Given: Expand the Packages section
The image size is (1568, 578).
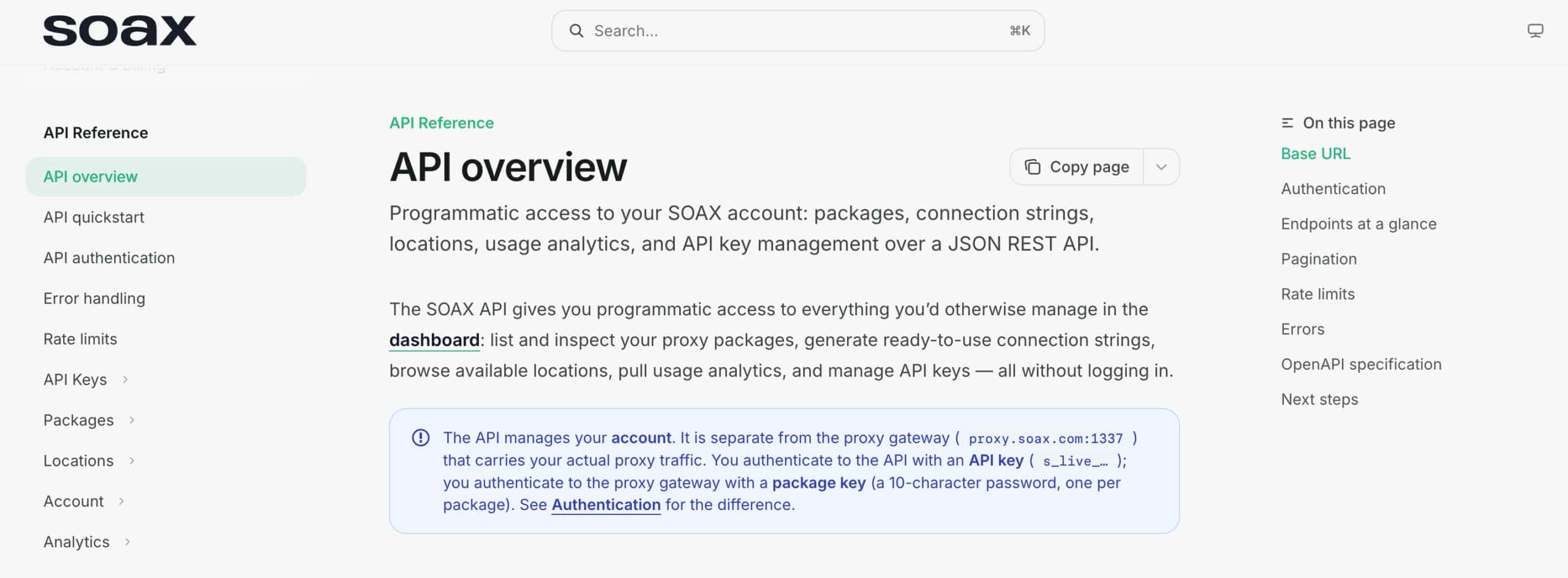Looking at the screenshot, I should click(132, 420).
